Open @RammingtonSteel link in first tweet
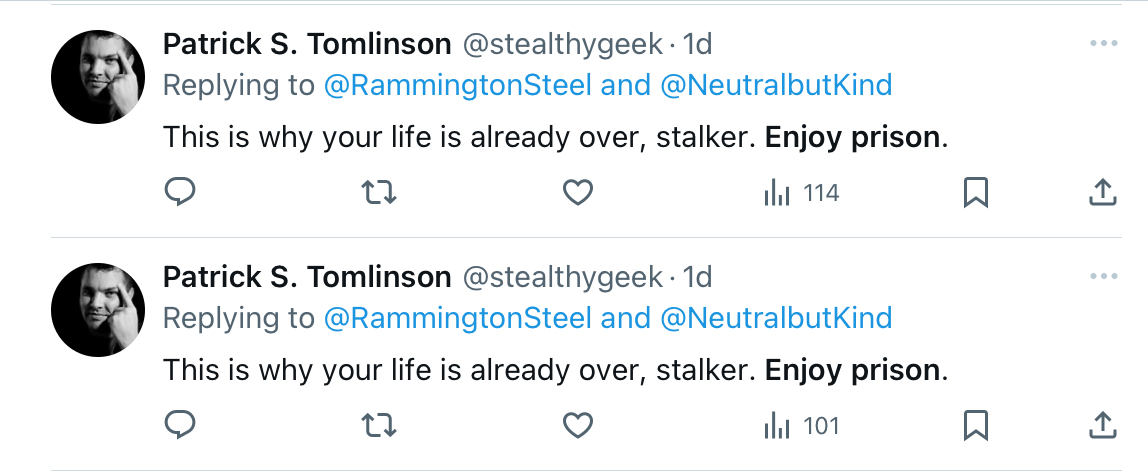This screenshot has height=475, width=1148. click(x=458, y=86)
